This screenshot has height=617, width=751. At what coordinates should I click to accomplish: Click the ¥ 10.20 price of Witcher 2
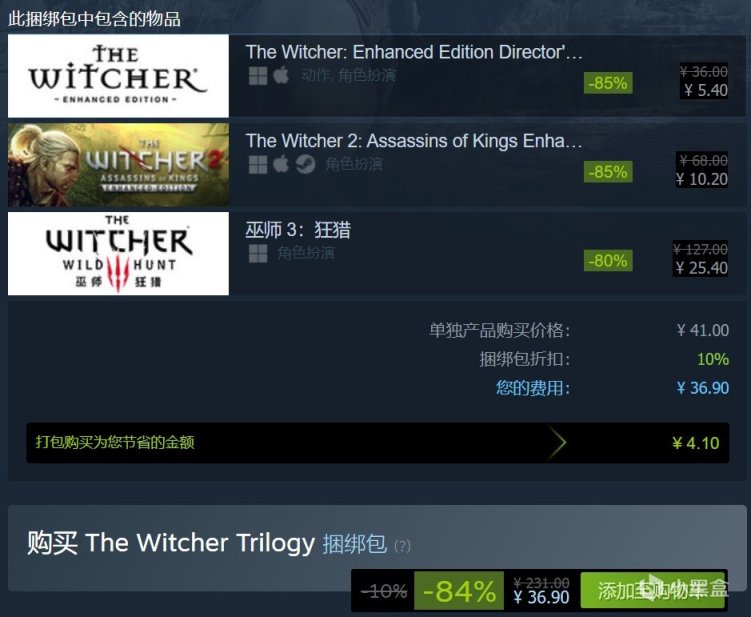point(702,179)
